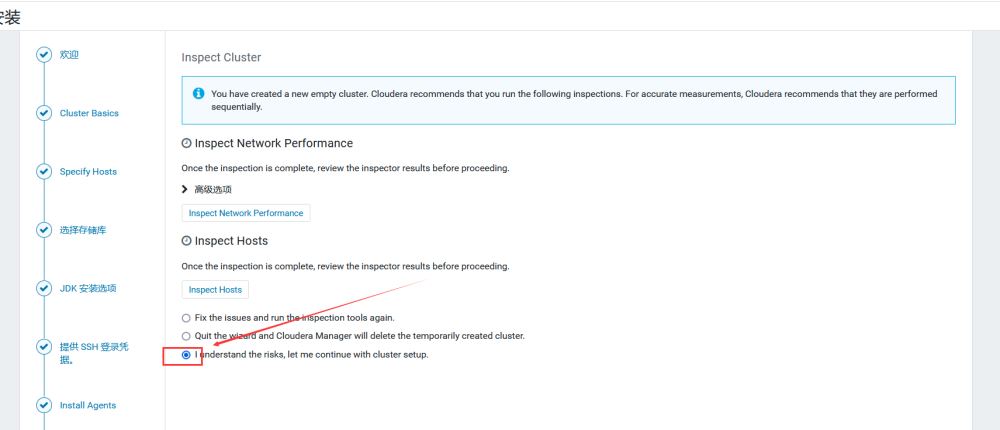Viewport: 1000px width, 430px height.
Task: Jump to the JDK 安装选项 step
Action: (x=88, y=288)
